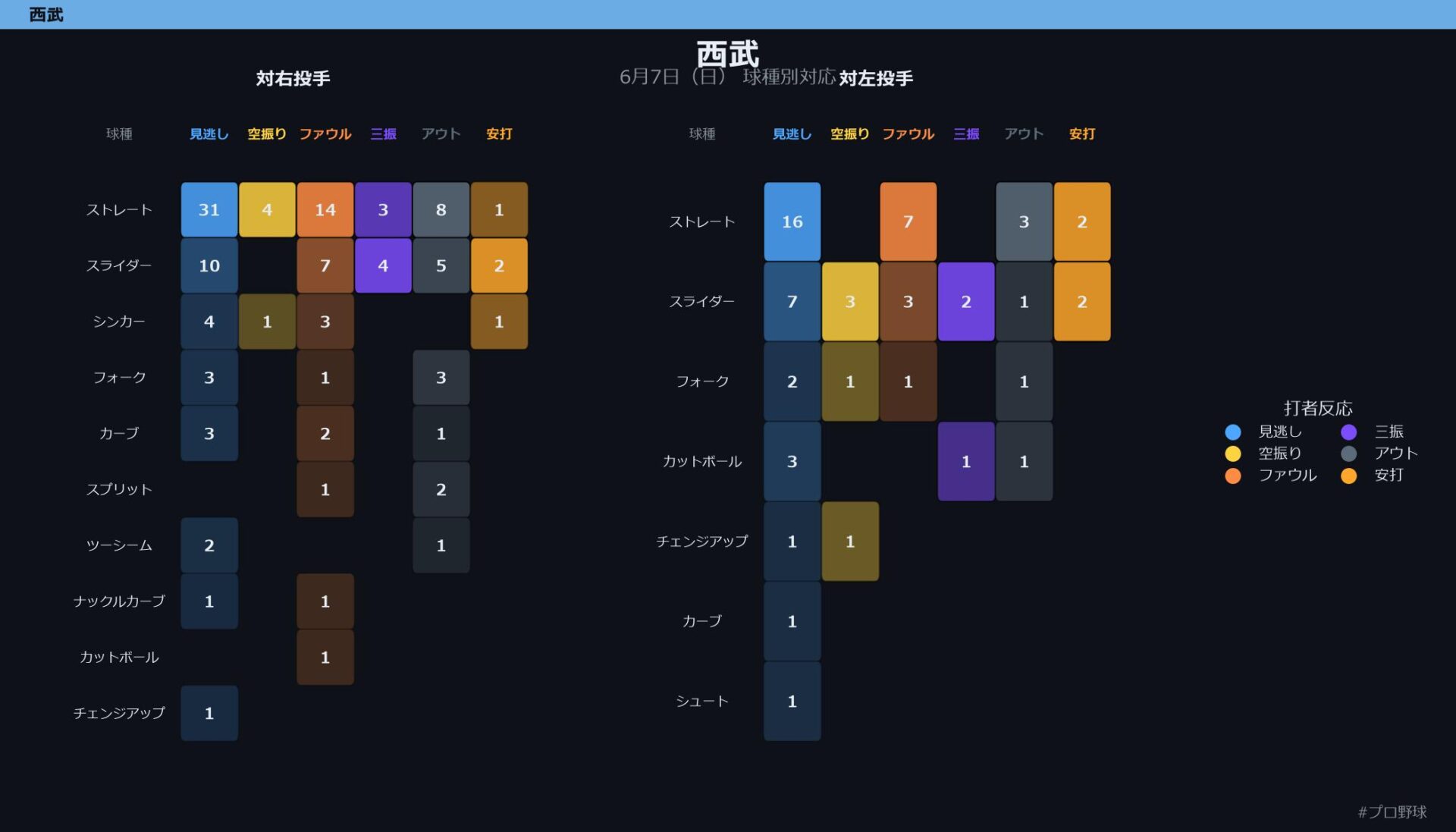Click the 1 見逃し cell in シュート row
This screenshot has width=1456, height=832.
coord(792,701)
